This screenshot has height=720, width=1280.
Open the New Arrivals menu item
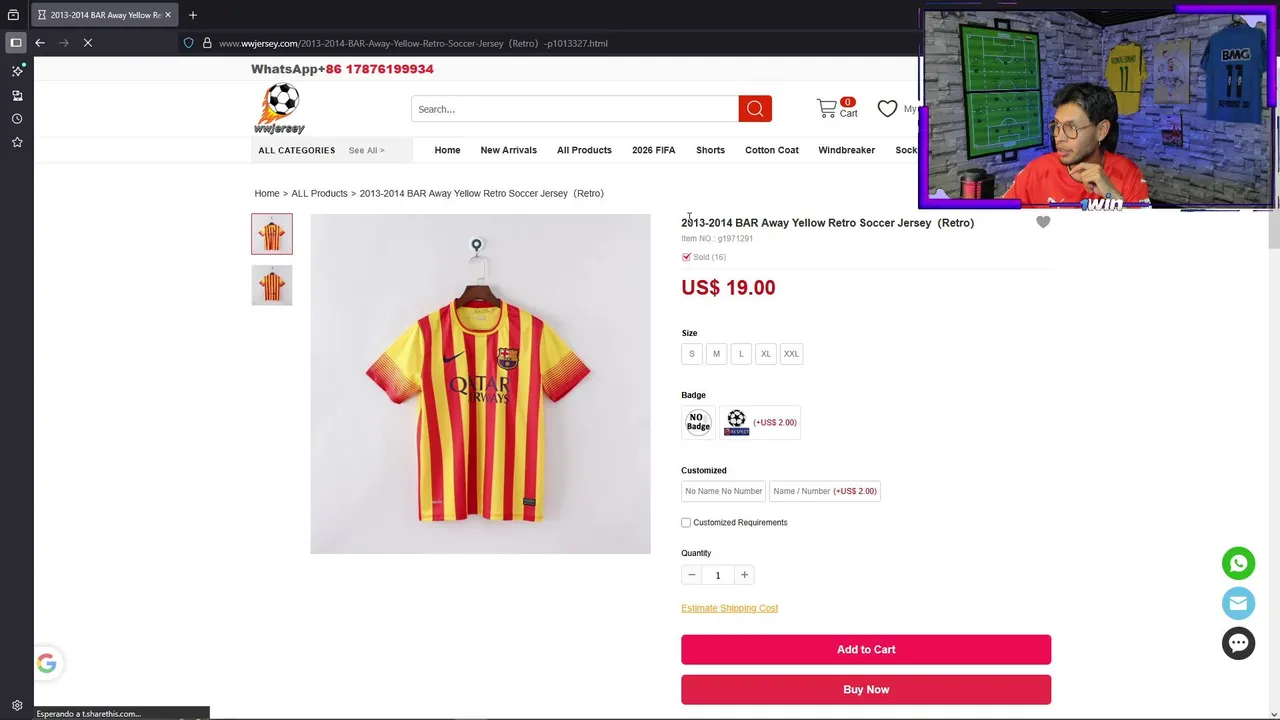(508, 150)
